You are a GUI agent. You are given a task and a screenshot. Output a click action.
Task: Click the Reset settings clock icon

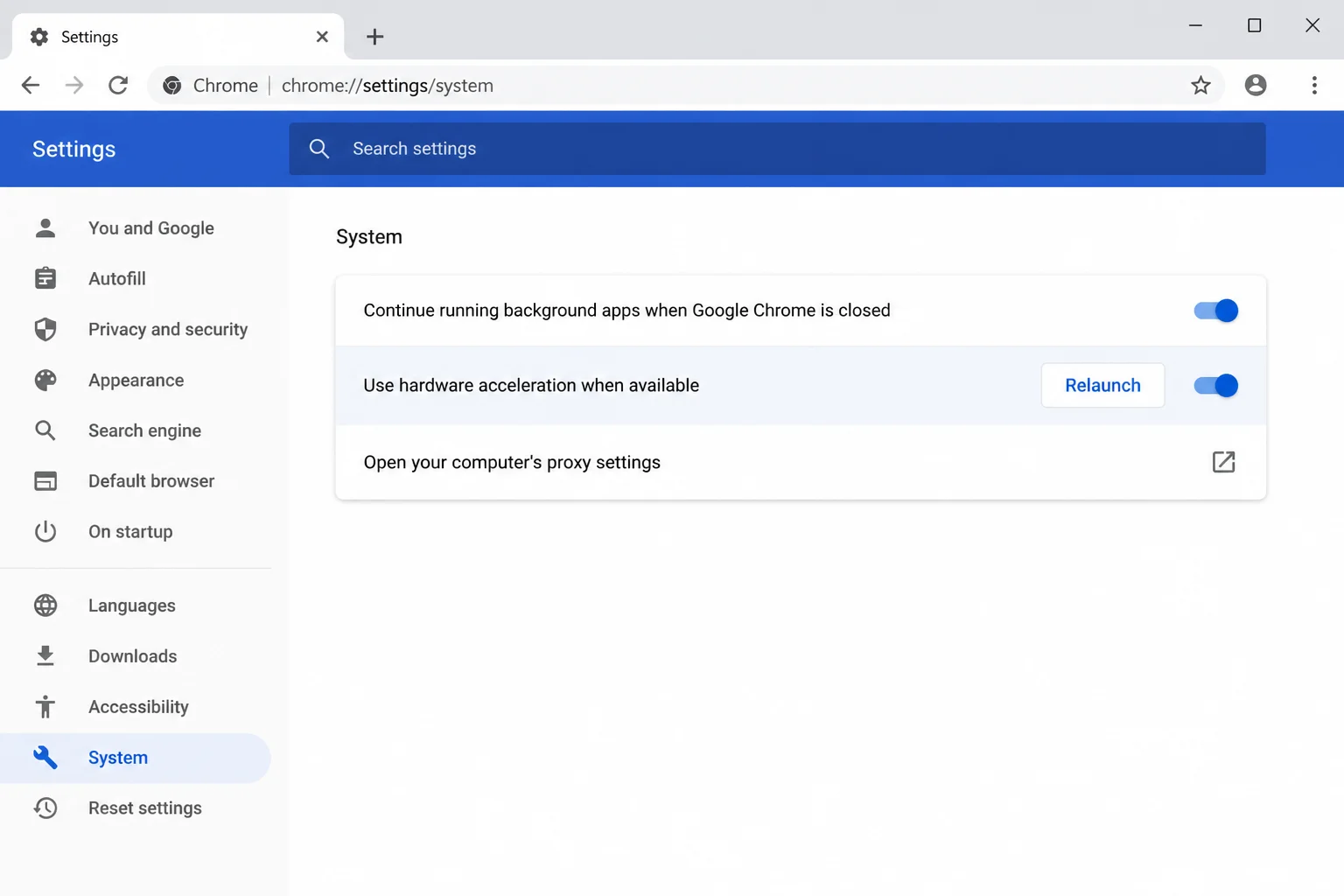pos(45,808)
